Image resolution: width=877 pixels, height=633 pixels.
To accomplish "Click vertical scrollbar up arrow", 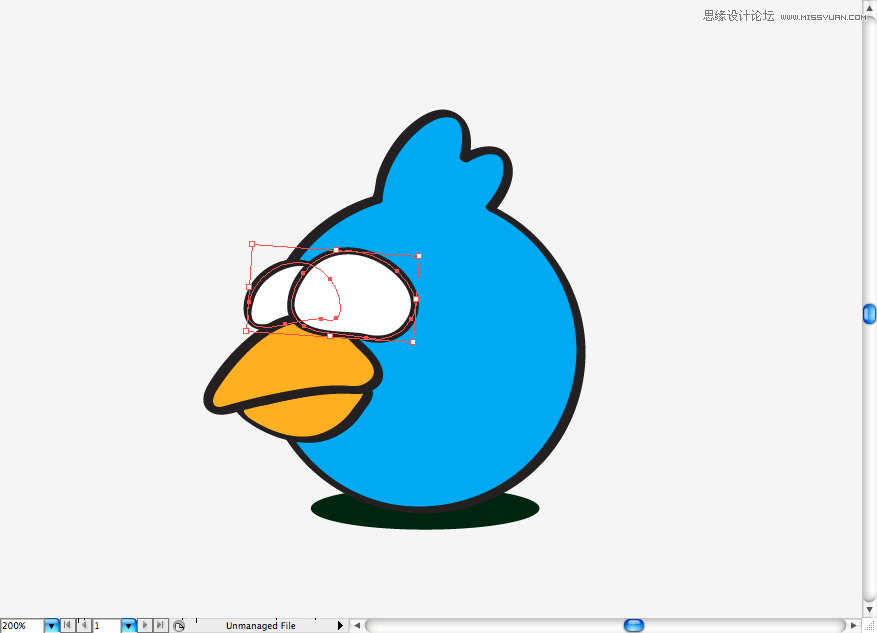I will pos(869,7).
